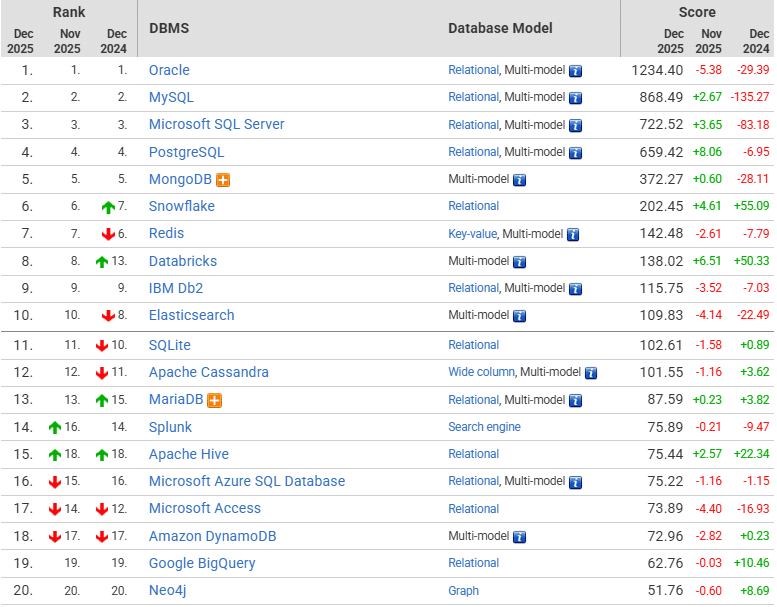
Task: Click the info icon in MySQL's row
Action: (x=575, y=98)
